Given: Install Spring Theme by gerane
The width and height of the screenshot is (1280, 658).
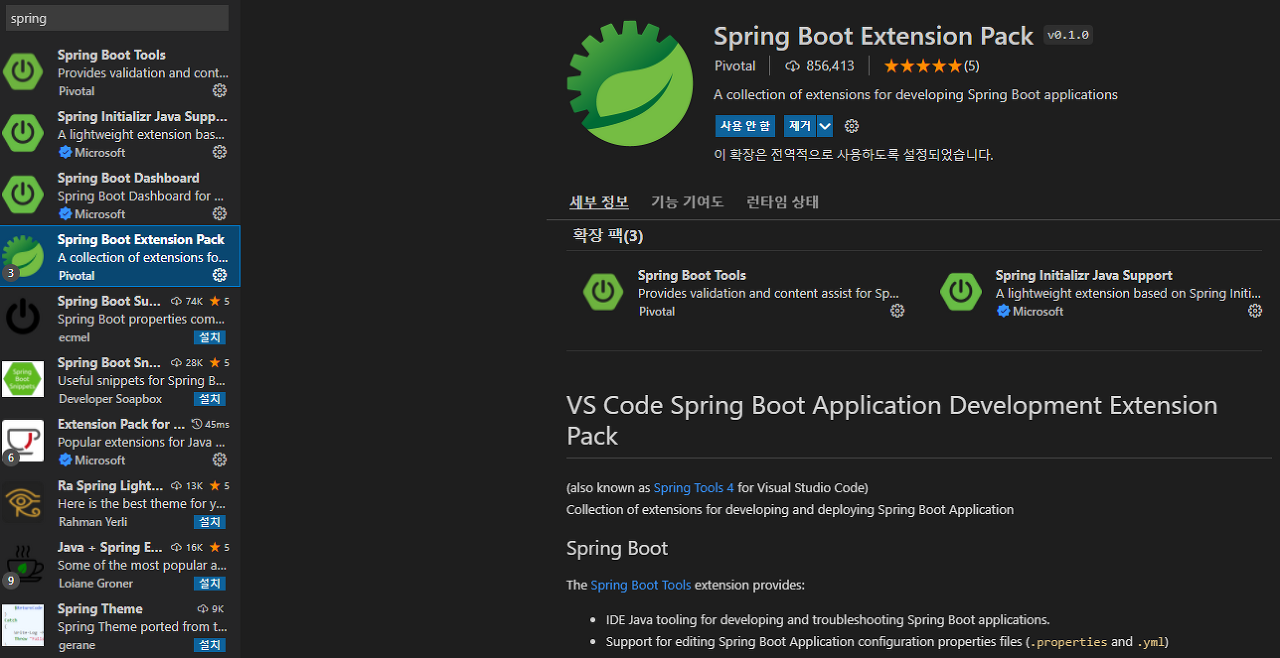Looking at the screenshot, I should coord(210,645).
